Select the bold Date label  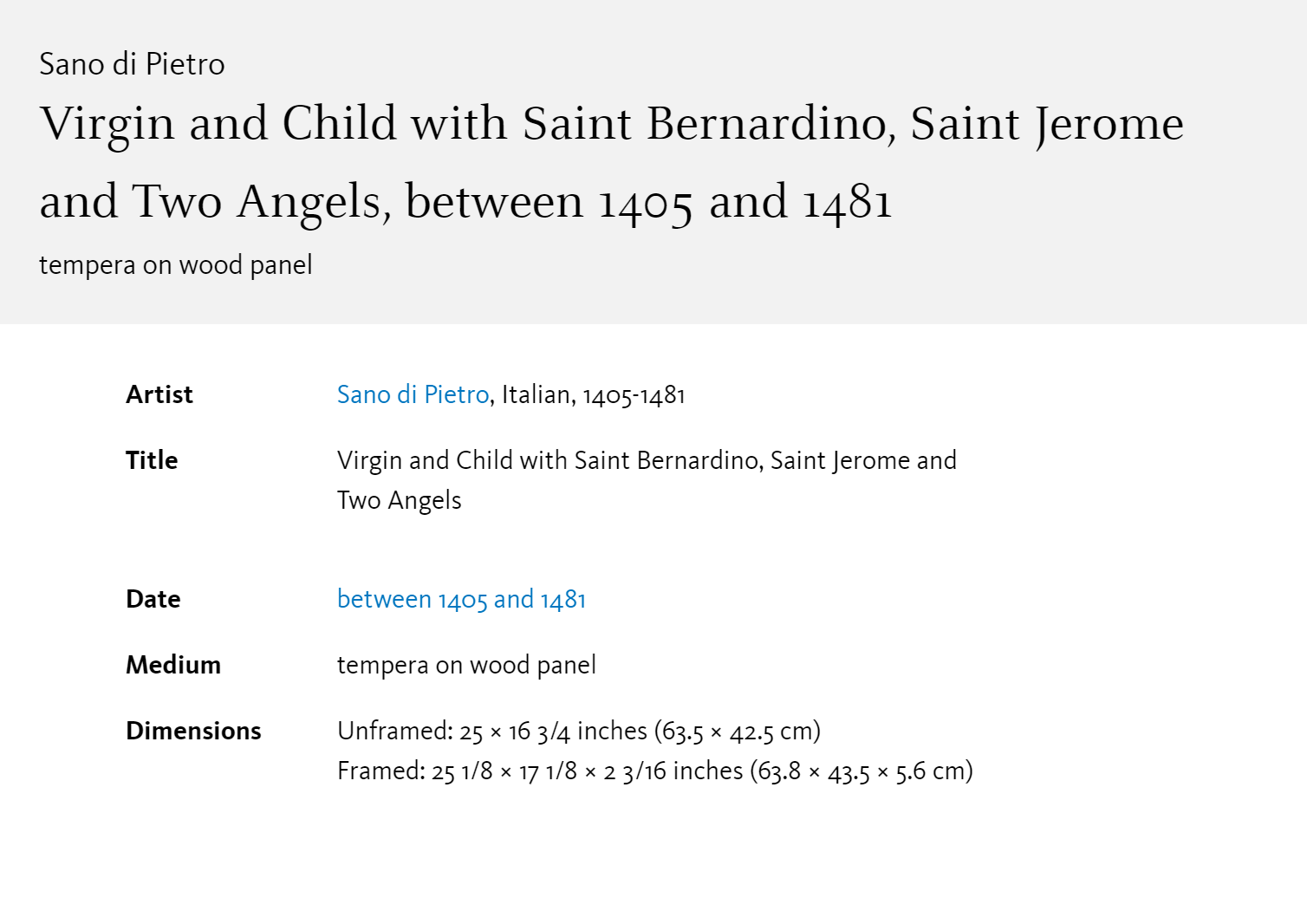point(153,599)
